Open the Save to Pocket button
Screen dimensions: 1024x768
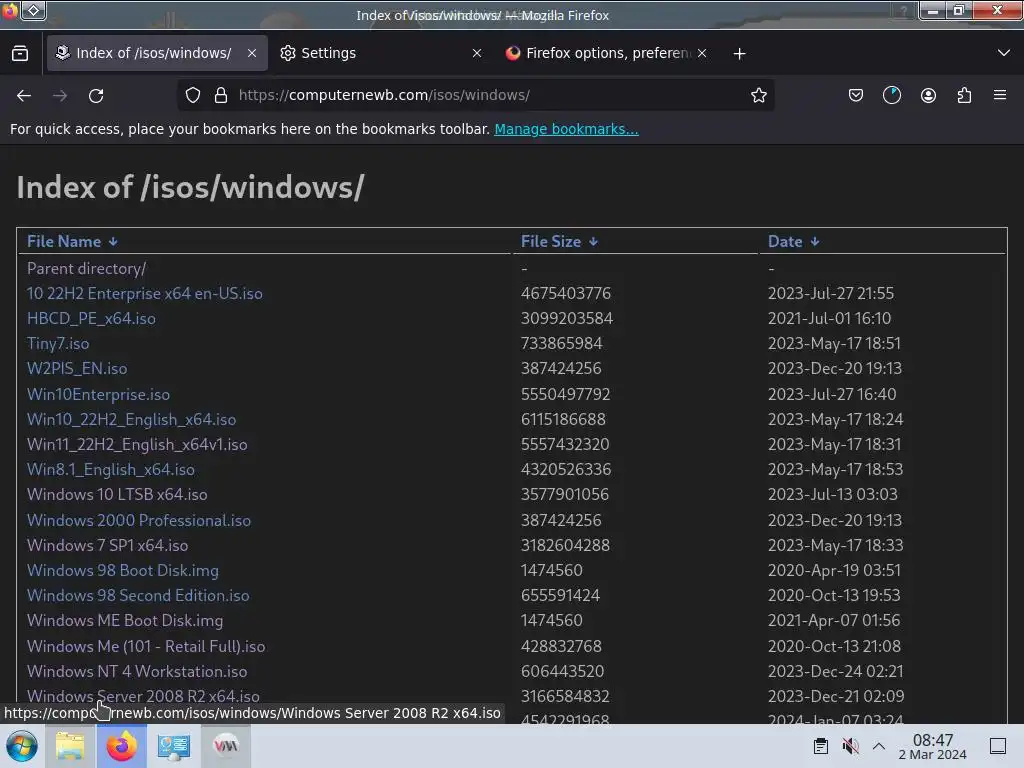click(x=856, y=95)
